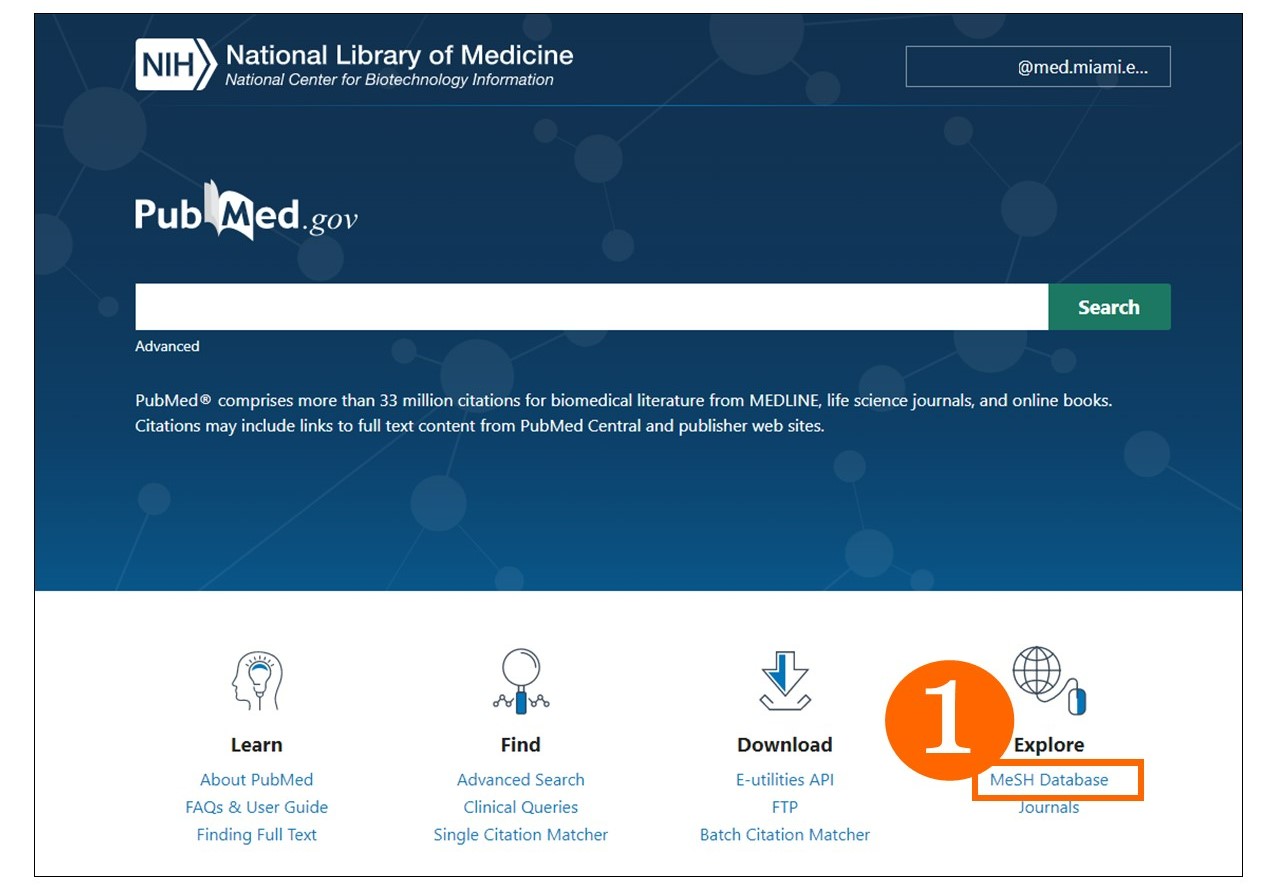The width and height of the screenshot is (1275, 886).
Task: Click the Download arrow icon
Action: point(784,678)
